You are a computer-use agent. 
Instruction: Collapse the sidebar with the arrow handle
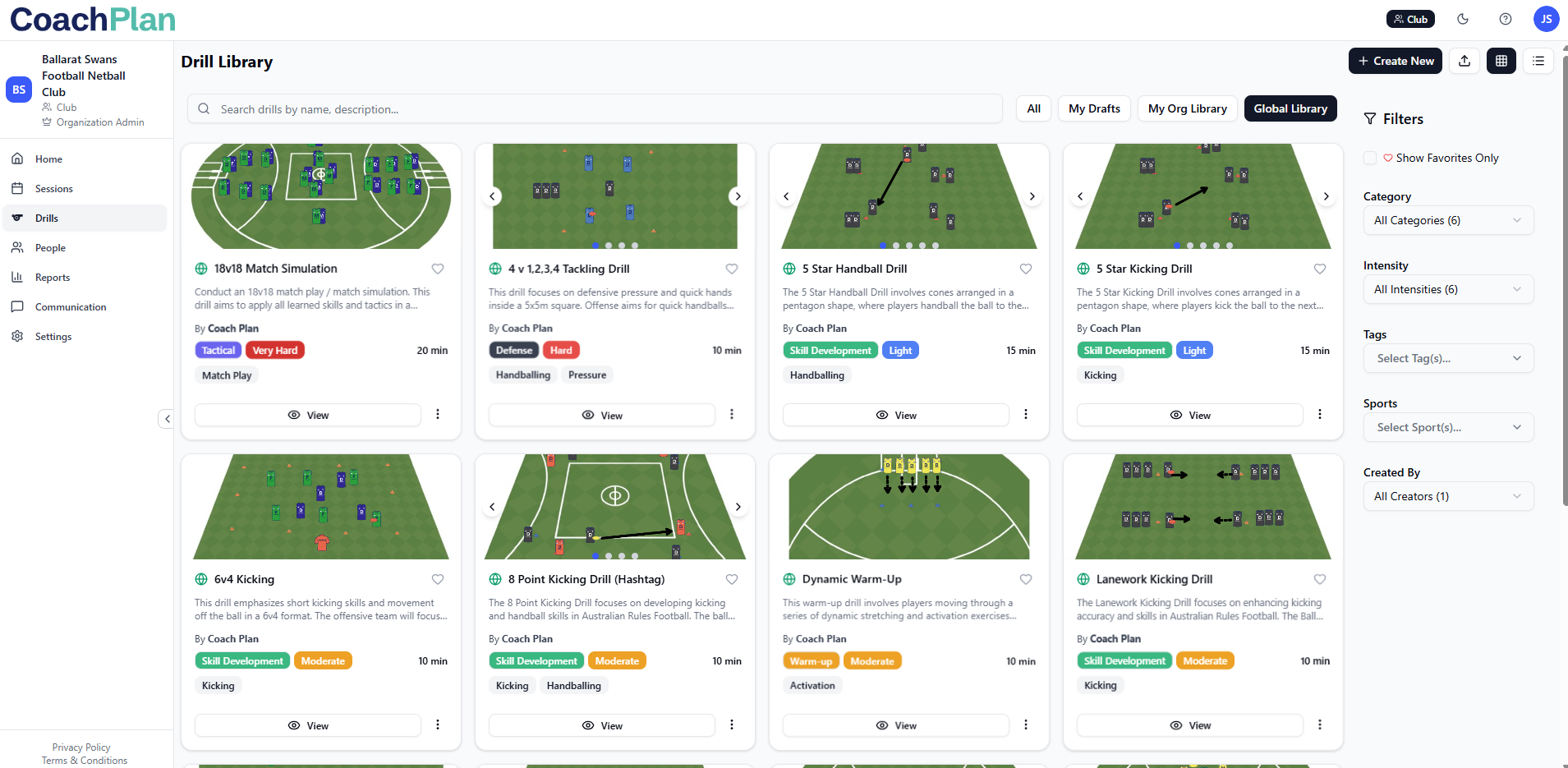tap(167, 419)
